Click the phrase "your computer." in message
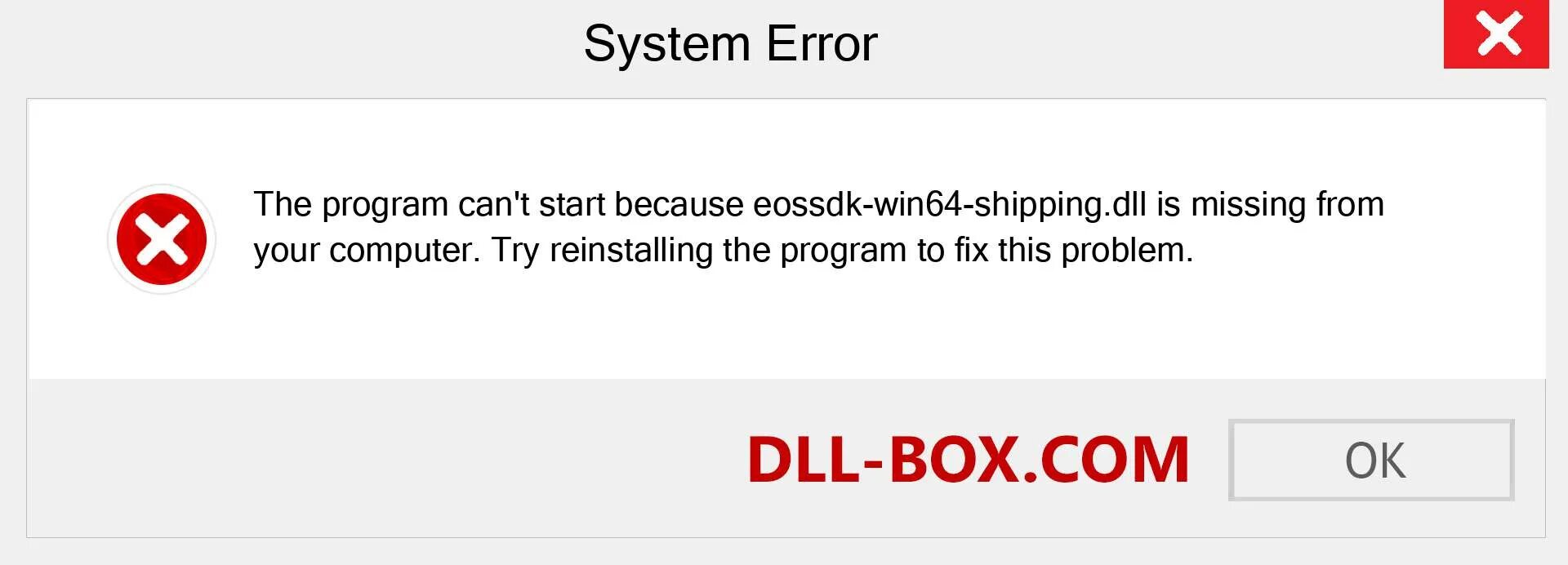Image resolution: width=1568 pixels, height=565 pixels. (367, 251)
